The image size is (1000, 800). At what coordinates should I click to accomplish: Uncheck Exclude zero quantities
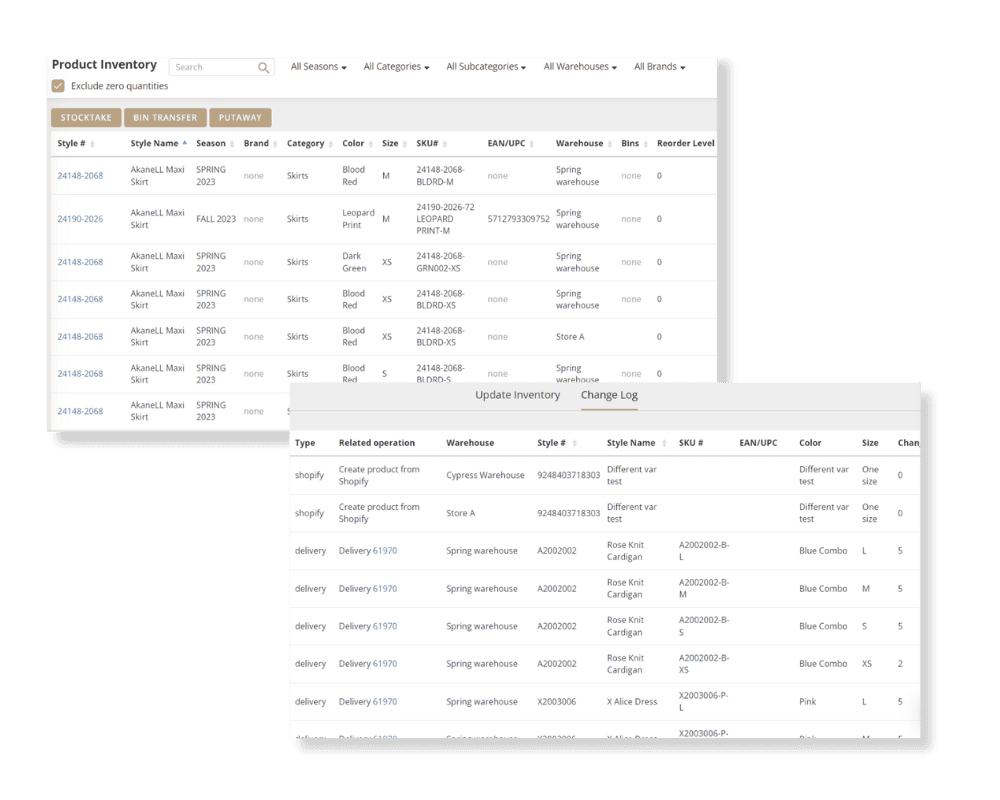58,86
